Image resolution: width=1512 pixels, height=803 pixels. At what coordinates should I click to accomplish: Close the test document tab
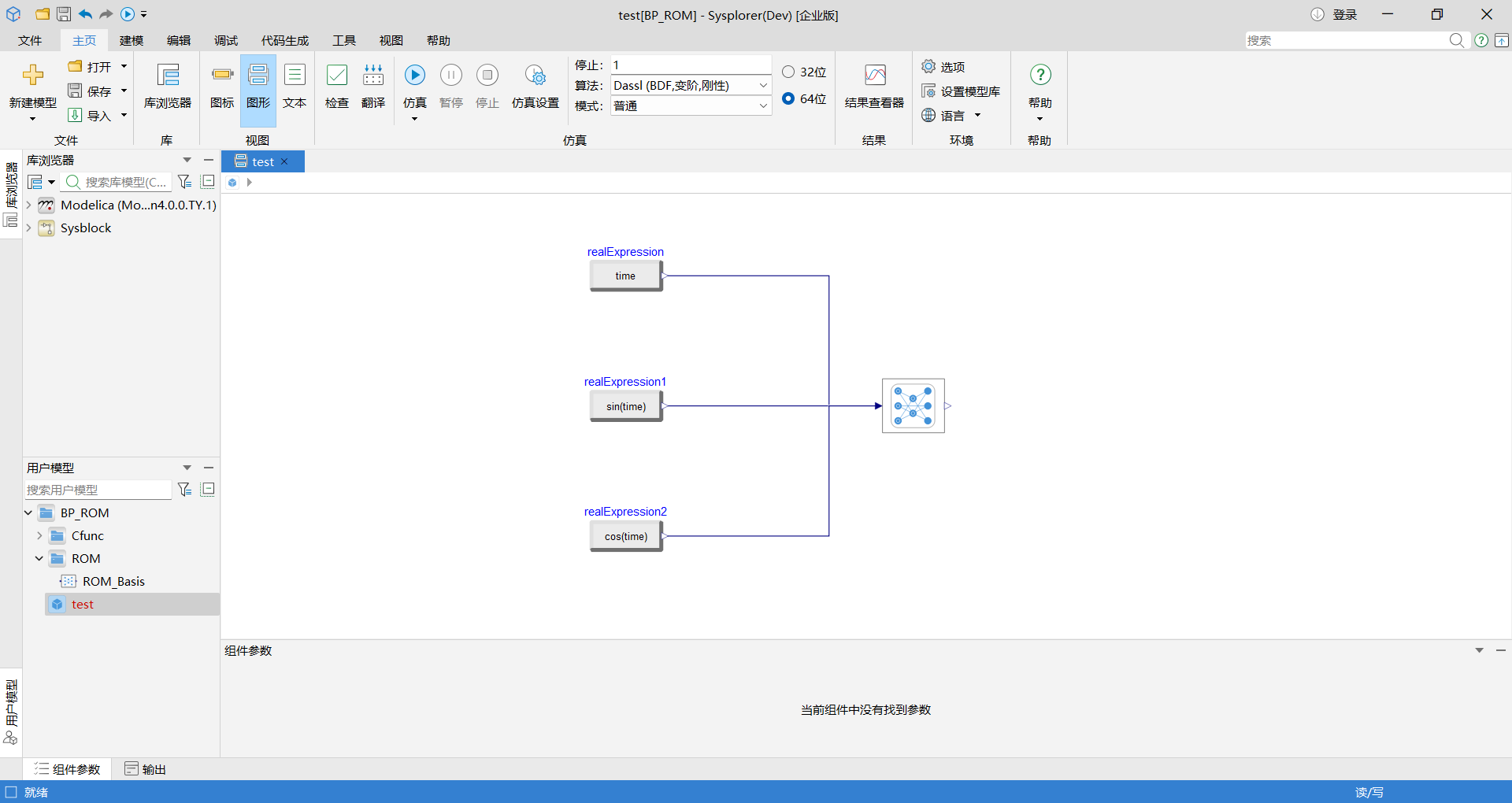(x=284, y=161)
